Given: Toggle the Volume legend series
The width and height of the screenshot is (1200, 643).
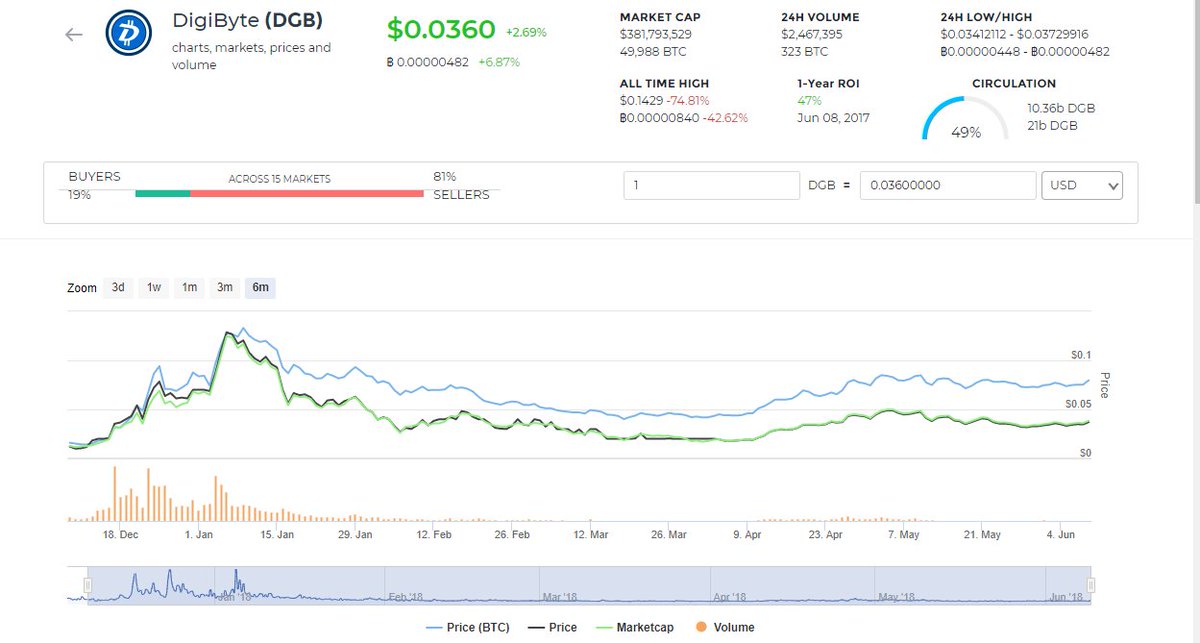Looking at the screenshot, I should pyautogui.click(x=726, y=627).
